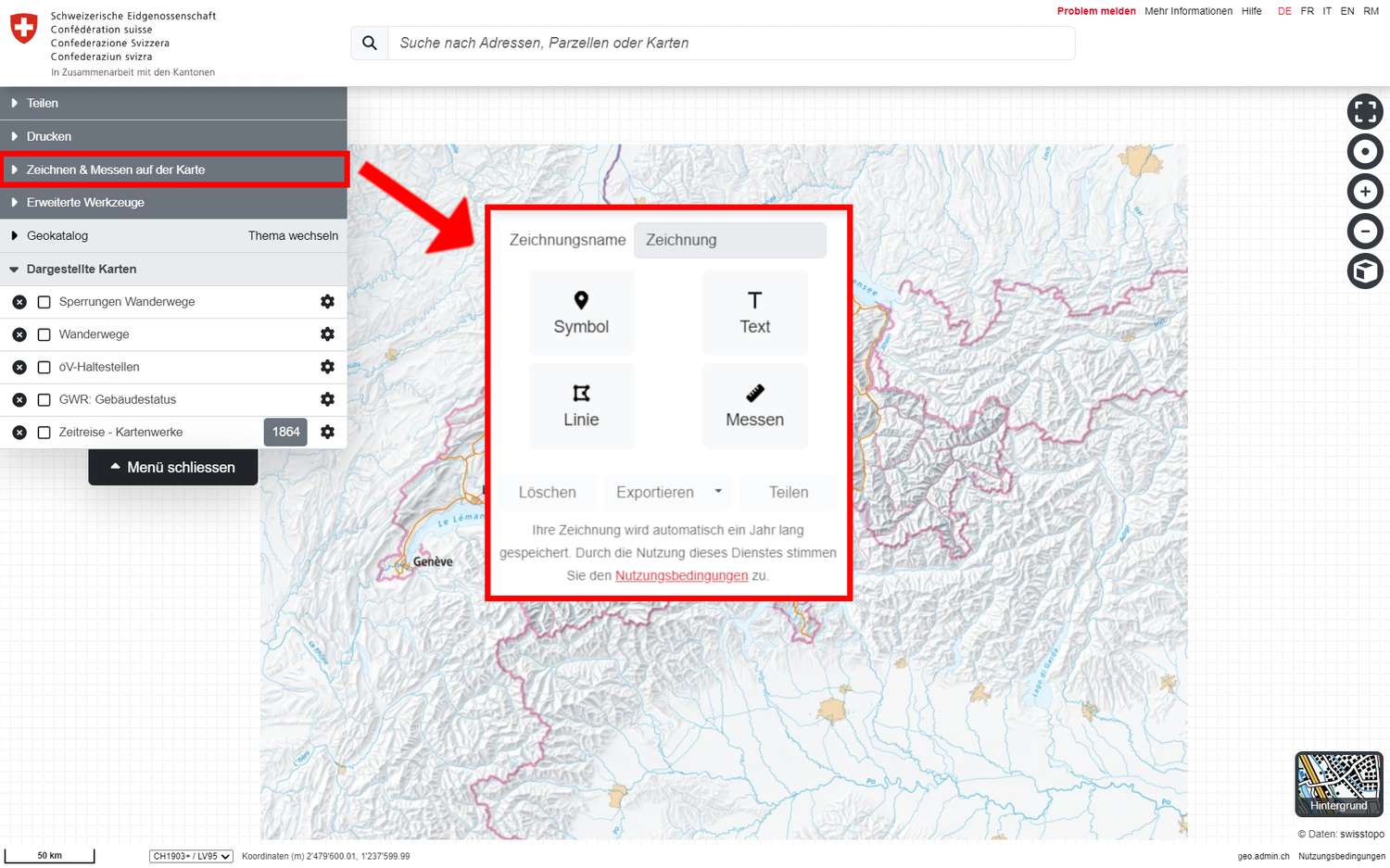This screenshot has width=1390, height=868.
Task: Enable the Sperrungen Wanderwege layer checkbox
Action: click(44, 302)
